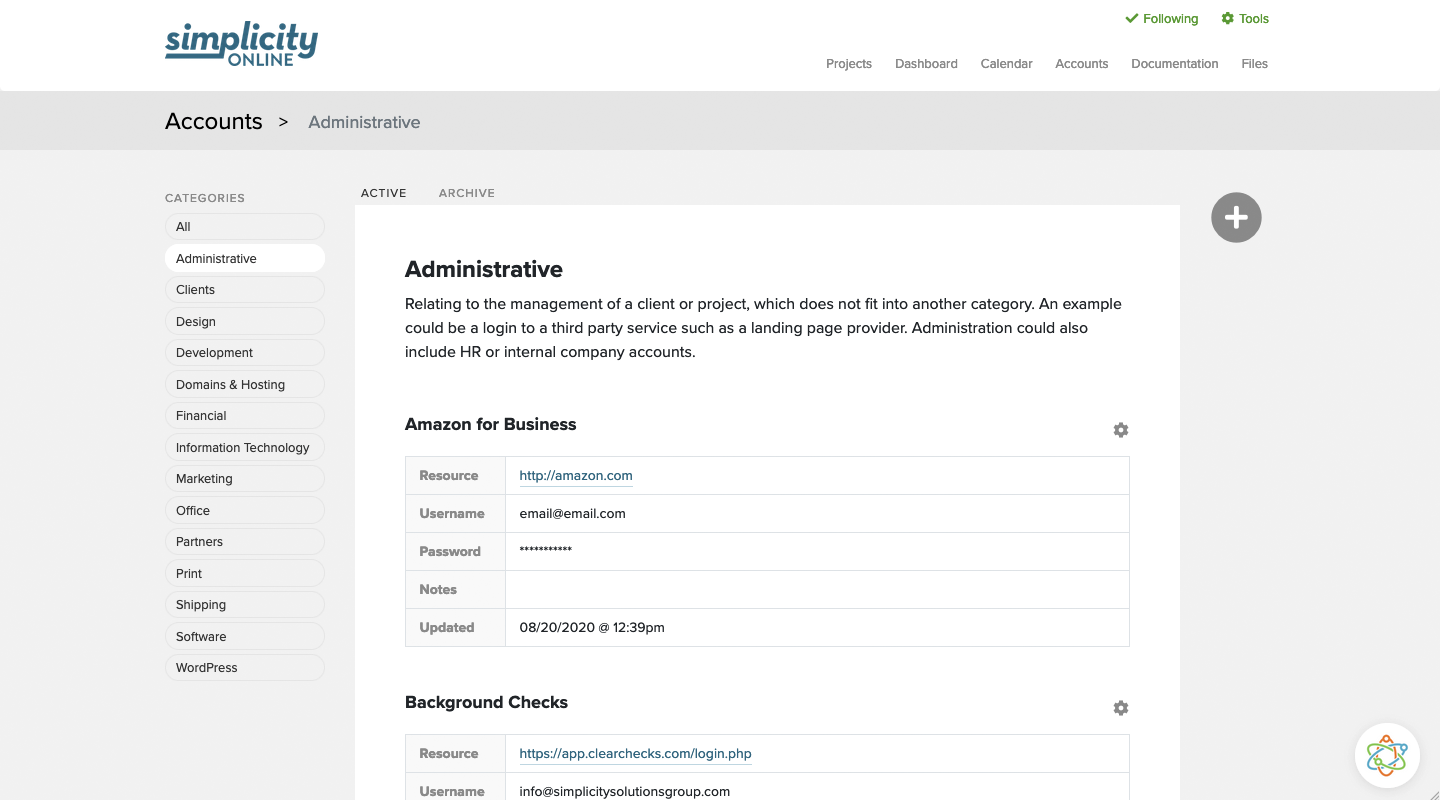Click the Administrative breadcrumb text
Viewport: 1440px width, 800px height.
pos(364,122)
